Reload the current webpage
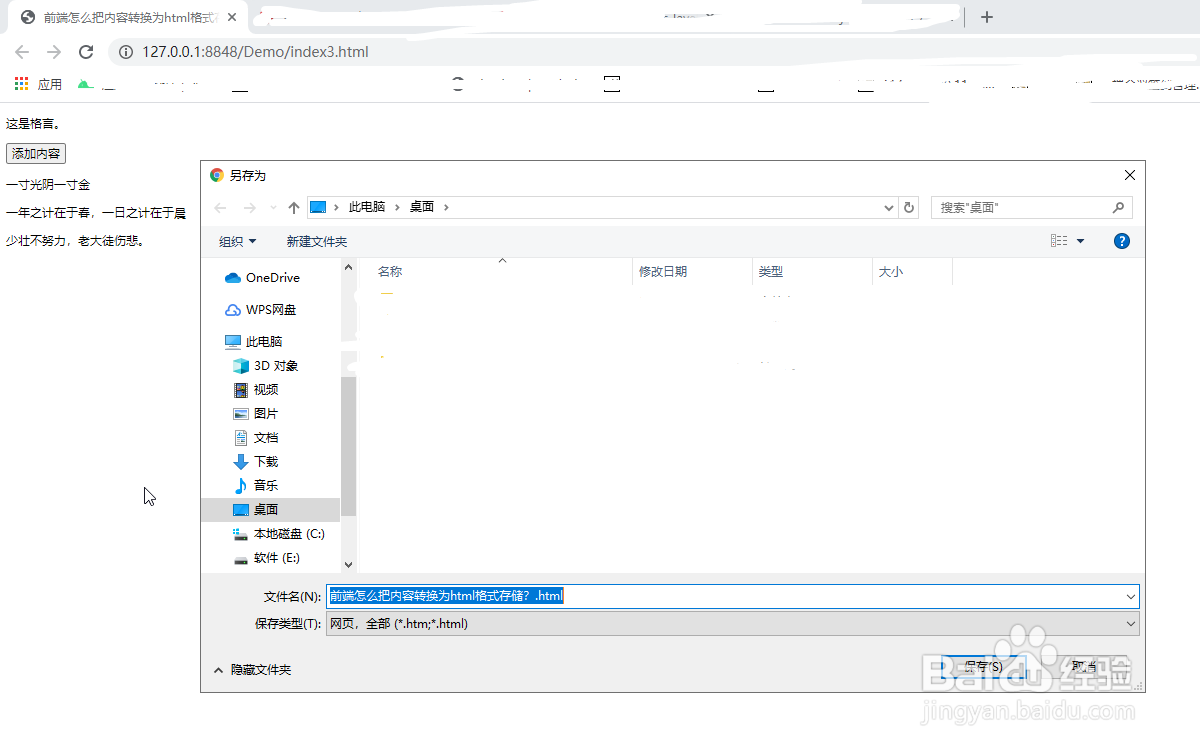The width and height of the screenshot is (1200, 752). [x=85, y=51]
